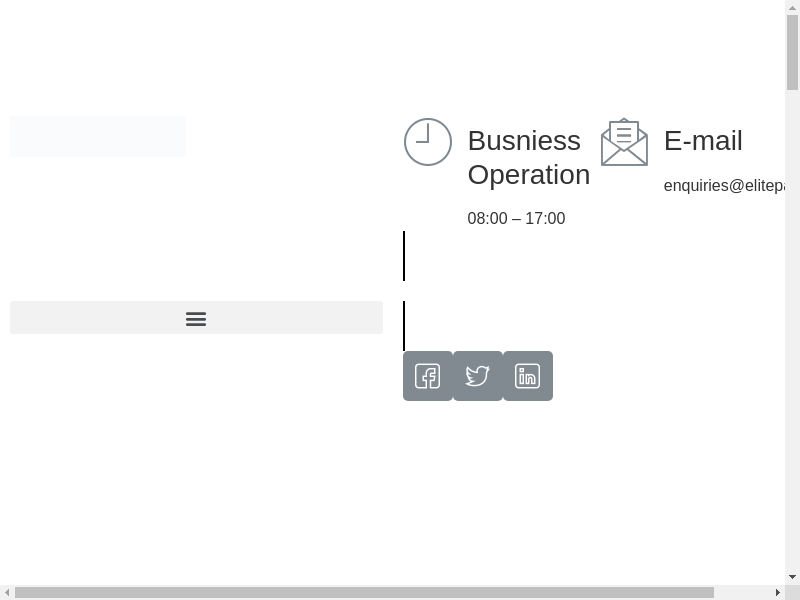The height and width of the screenshot is (600, 800).
Task: Click the Busniess Operation heading
Action: coord(528,157)
